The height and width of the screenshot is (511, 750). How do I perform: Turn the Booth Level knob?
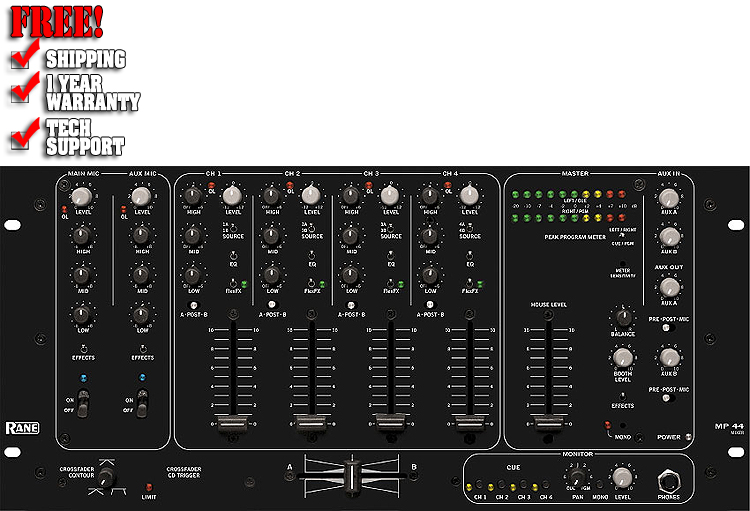tap(623, 357)
